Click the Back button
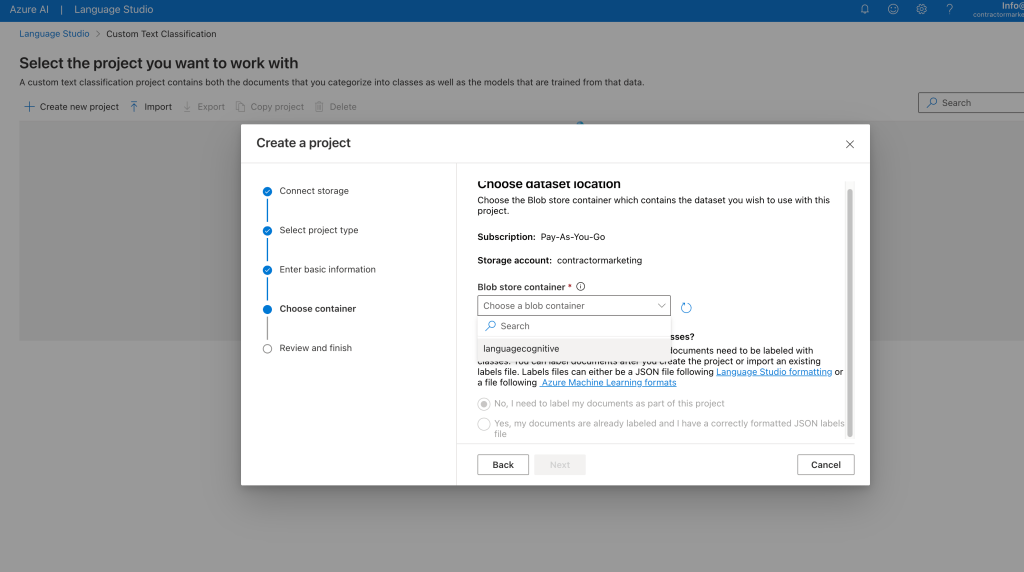The height and width of the screenshot is (572, 1024). (503, 465)
